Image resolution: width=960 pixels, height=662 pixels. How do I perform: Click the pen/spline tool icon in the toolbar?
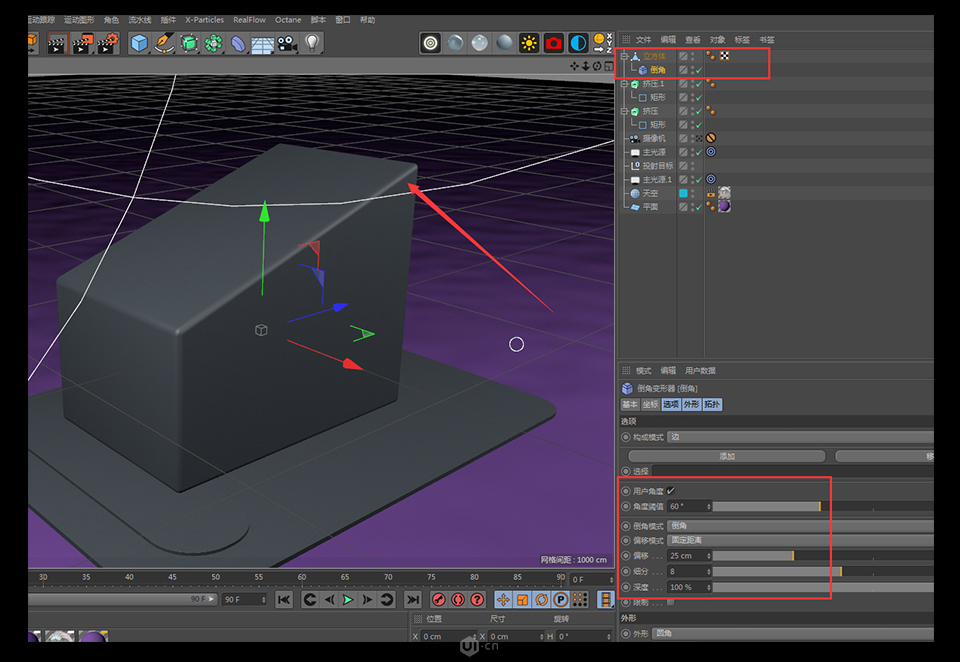click(x=164, y=43)
